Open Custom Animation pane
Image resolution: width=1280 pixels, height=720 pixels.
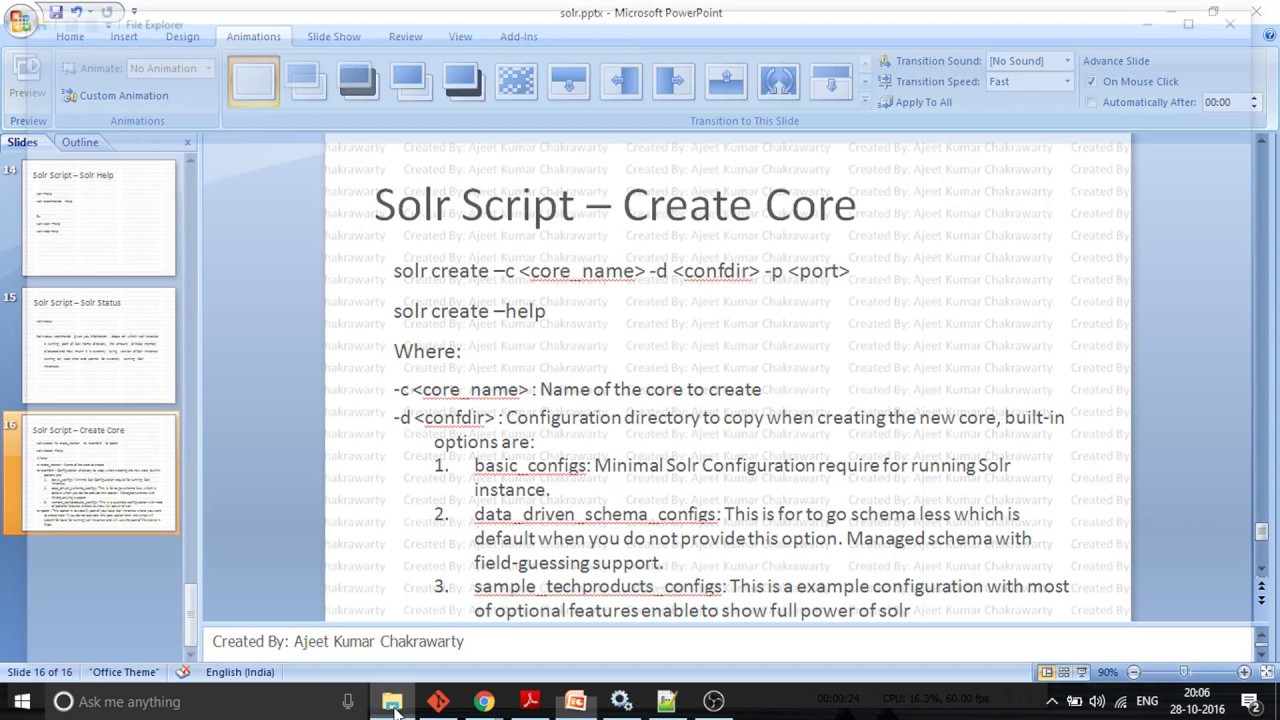click(114, 95)
